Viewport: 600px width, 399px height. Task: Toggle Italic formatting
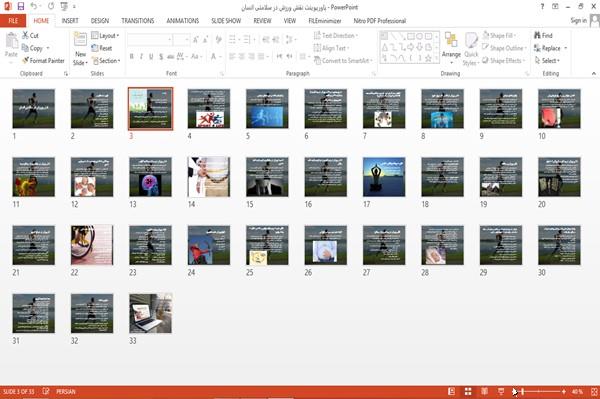(141, 57)
